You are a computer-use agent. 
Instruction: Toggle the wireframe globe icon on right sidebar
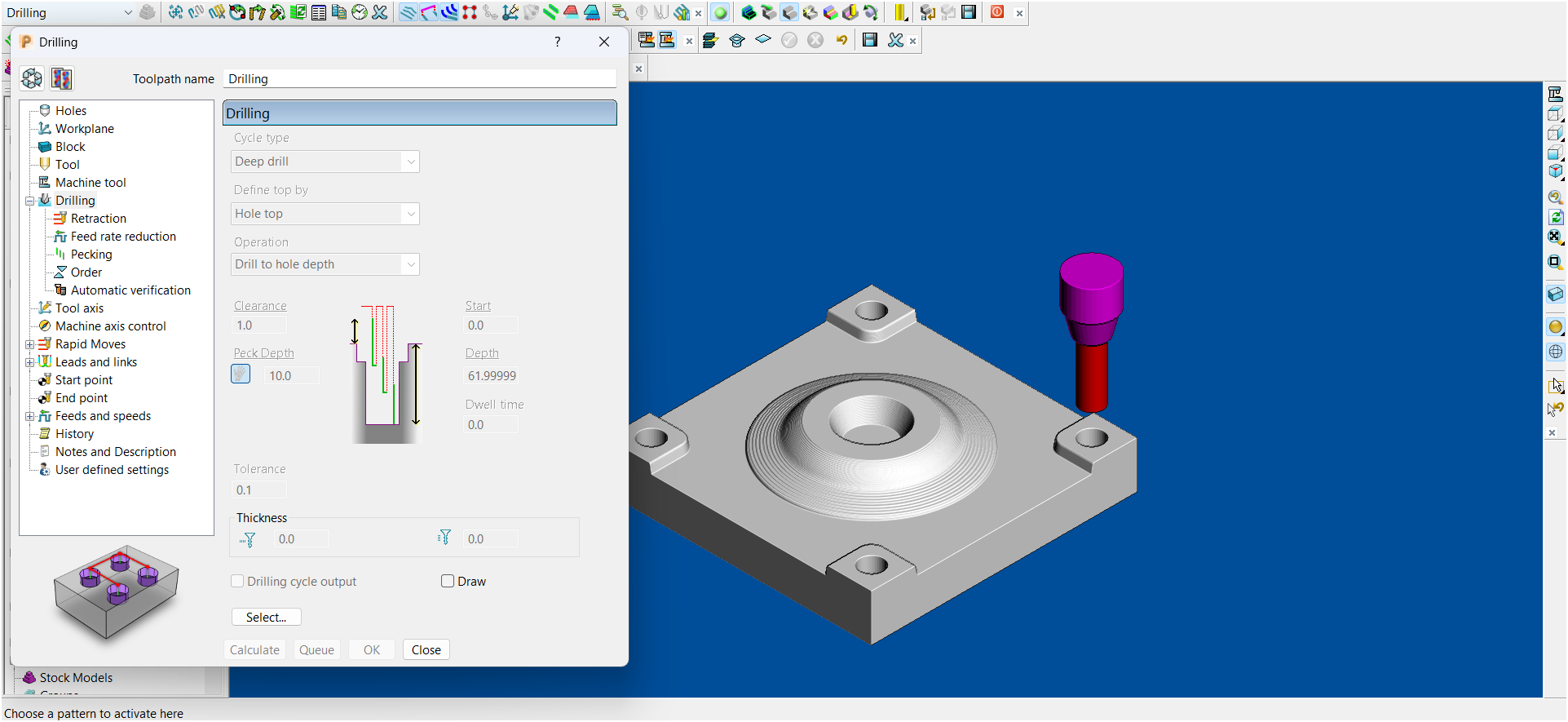(x=1555, y=352)
